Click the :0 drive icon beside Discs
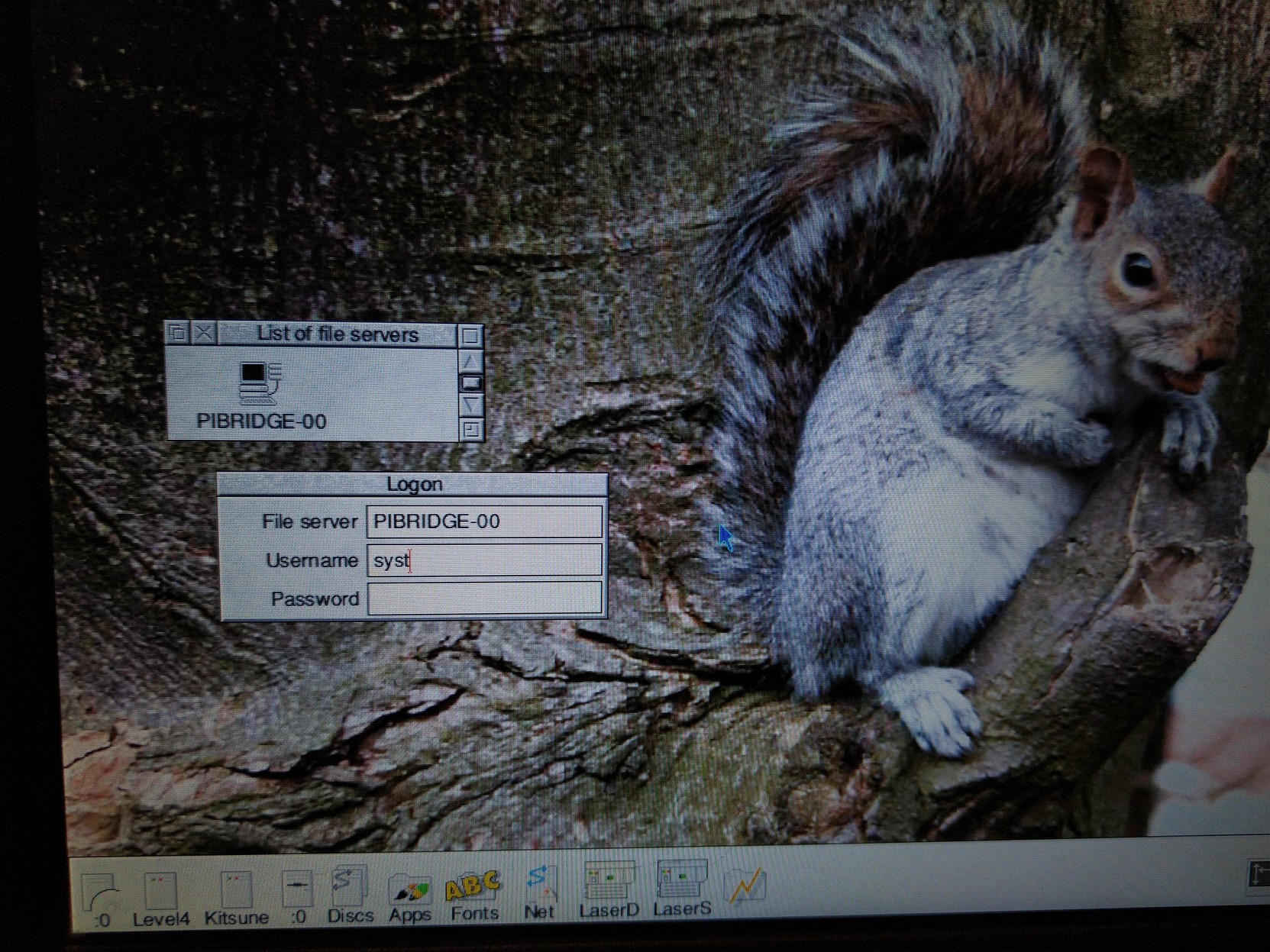Image resolution: width=1270 pixels, height=952 pixels. pyautogui.click(x=296, y=891)
